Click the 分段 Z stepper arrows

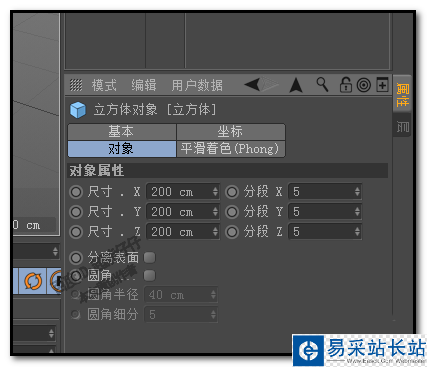pyautogui.click(x=357, y=232)
